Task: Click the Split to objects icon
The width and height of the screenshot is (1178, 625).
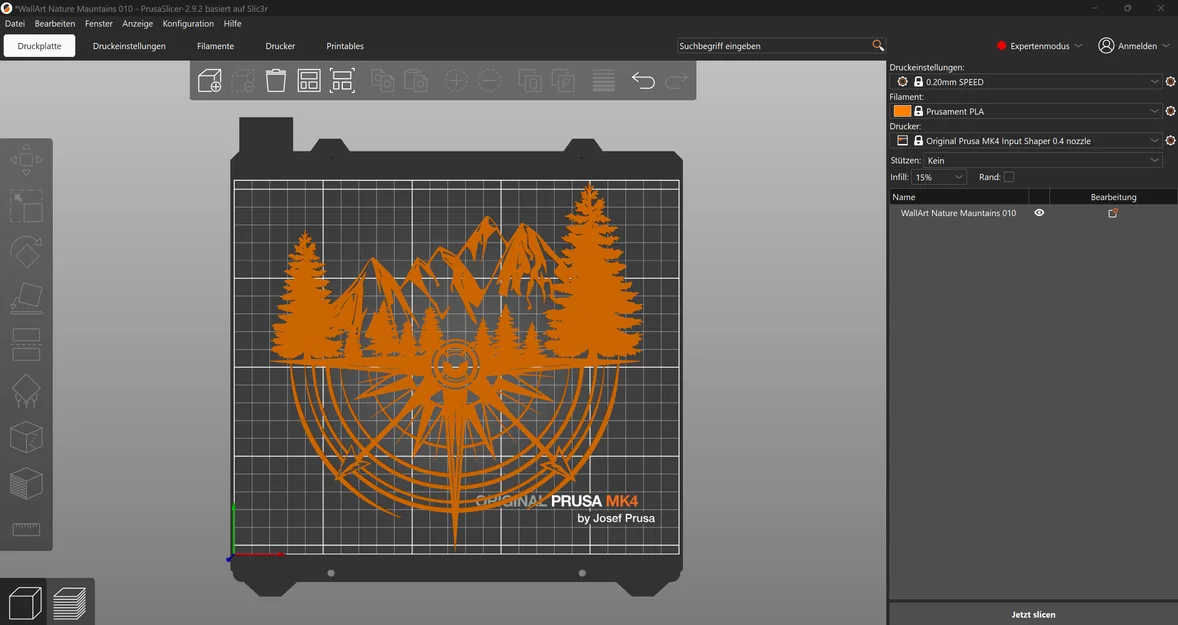Action: pos(530,80)
